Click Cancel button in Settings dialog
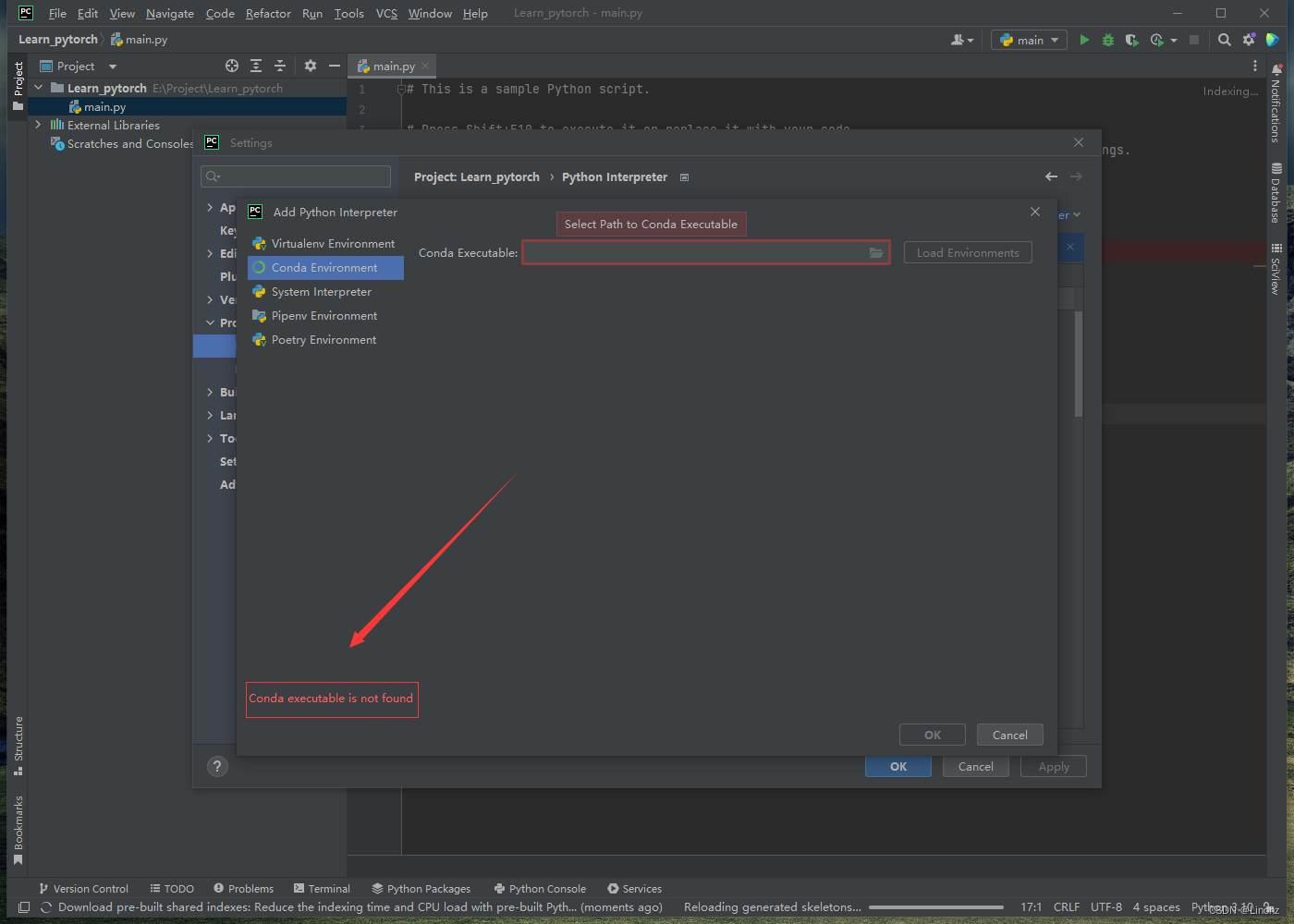Viewport: 1294px width, 924px height. coord(976,766)
